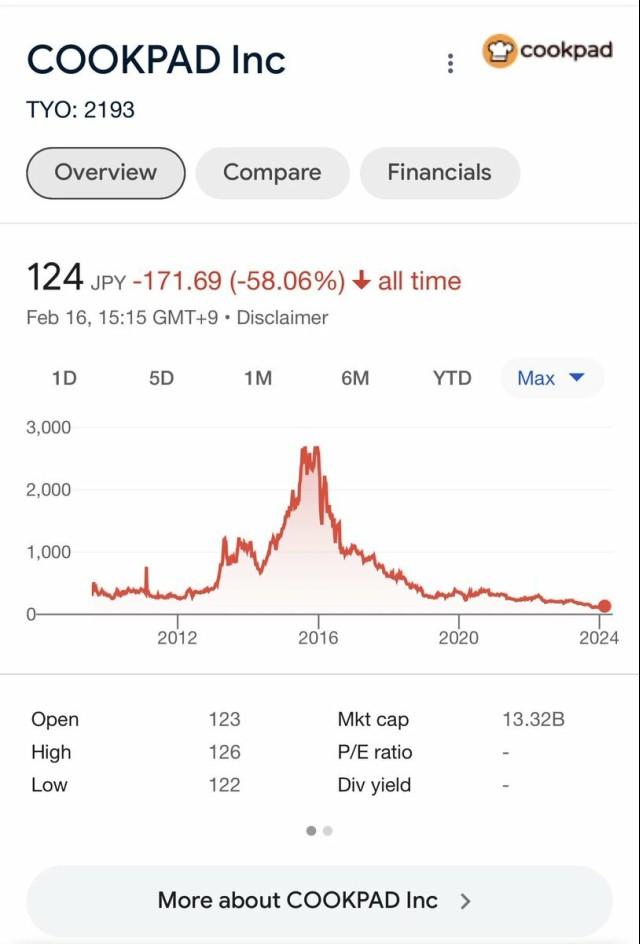Select first page indicator dot
The image size is (640, 944).
coord(311,831)
